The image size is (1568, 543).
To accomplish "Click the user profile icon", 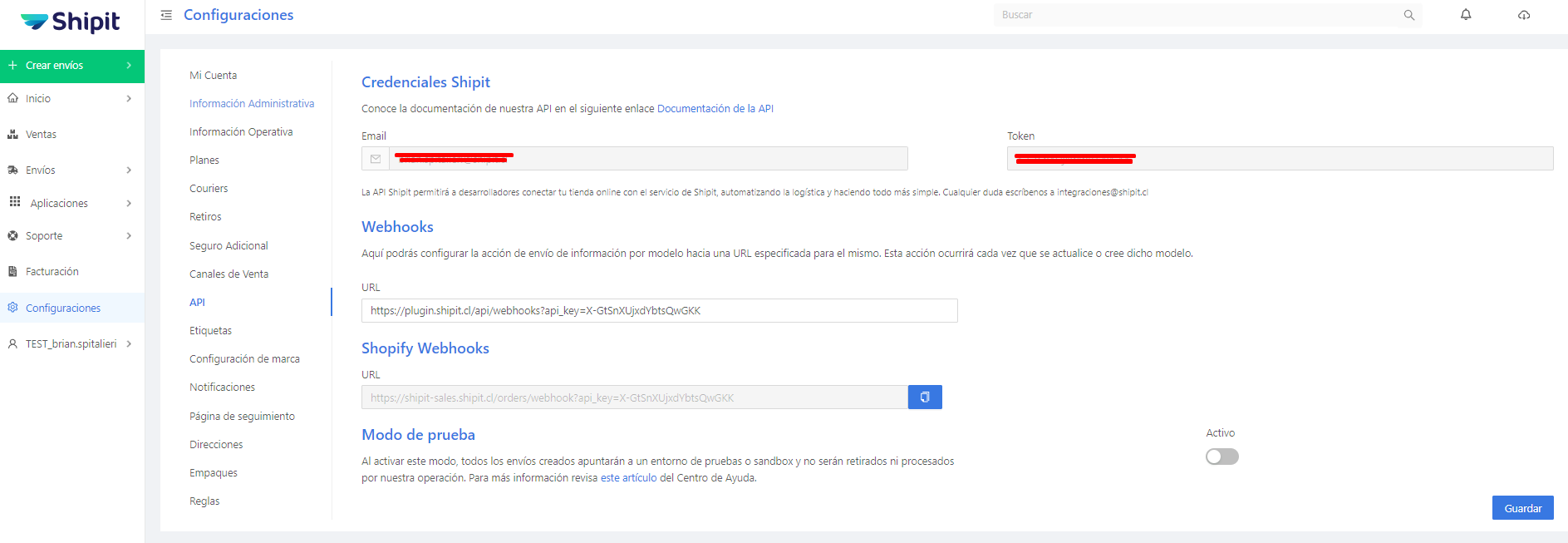I will pos(12,343).
